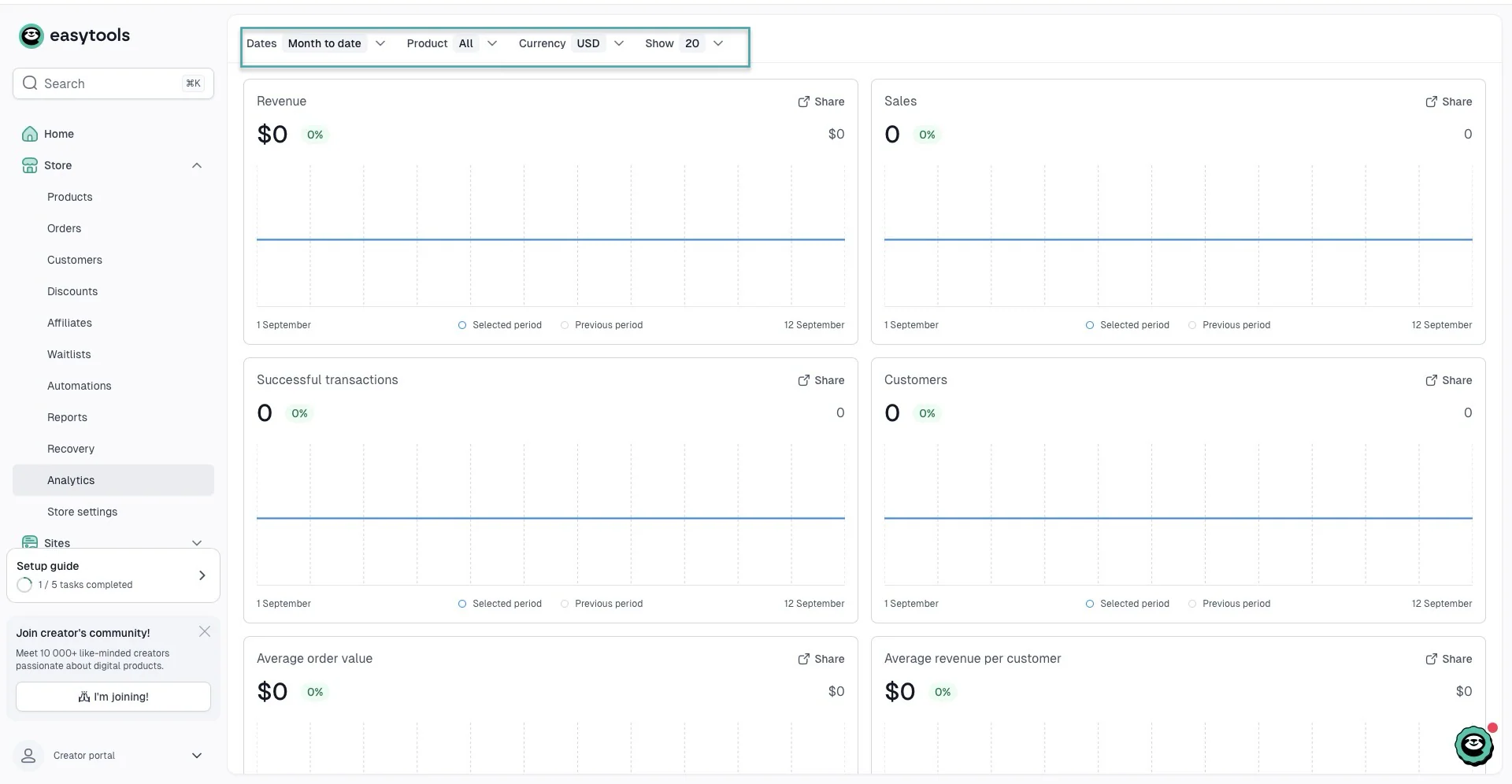Click the 1 / 5 tasks completed text
The width and height of the screenshot is (1512, 784).
tap(85, 585)
